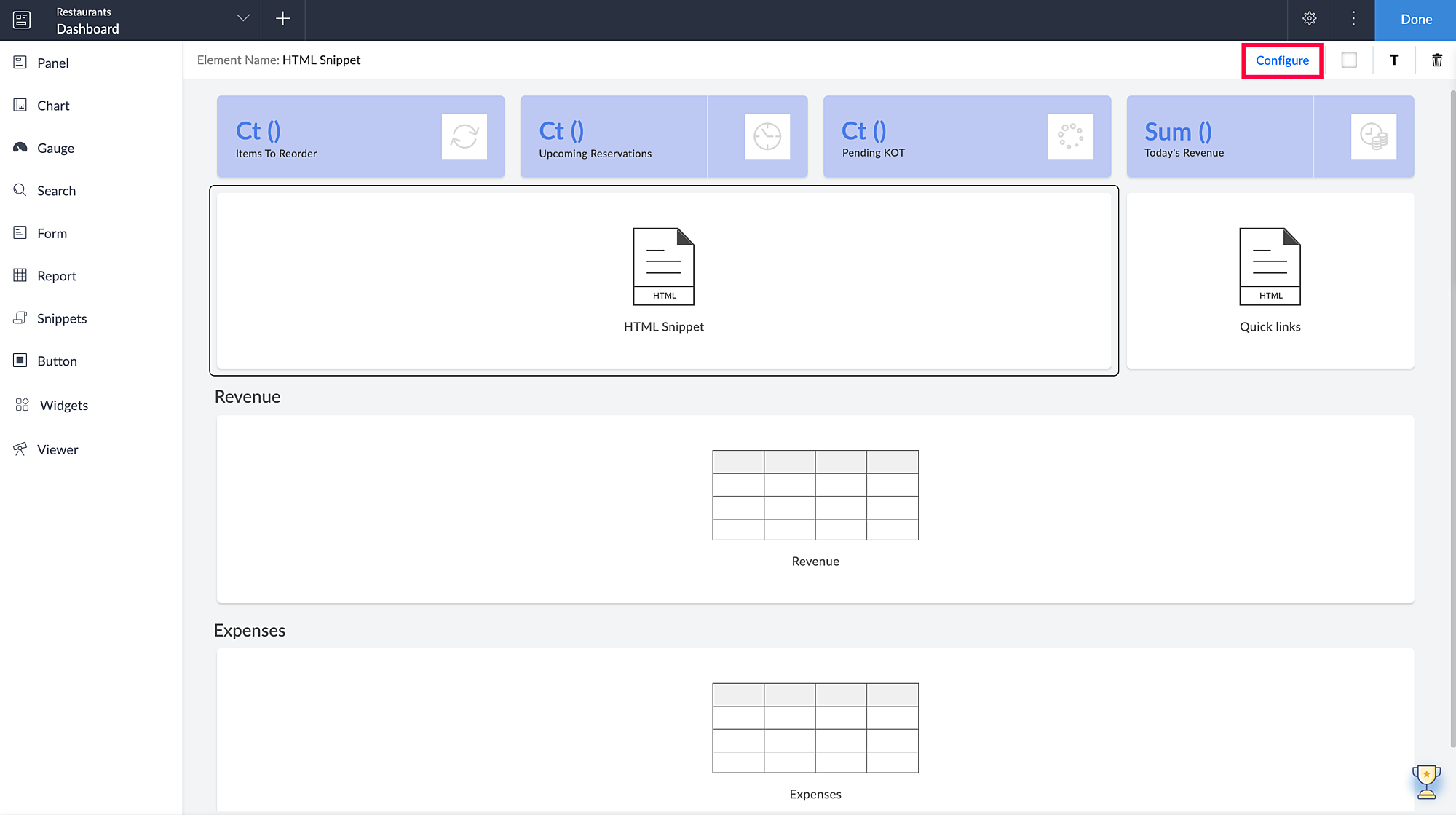The image size is (1456, 815).
Task: Click the loading dots icon on Pending KOT
Action: pyautogui.click(x=1070, y=136)
